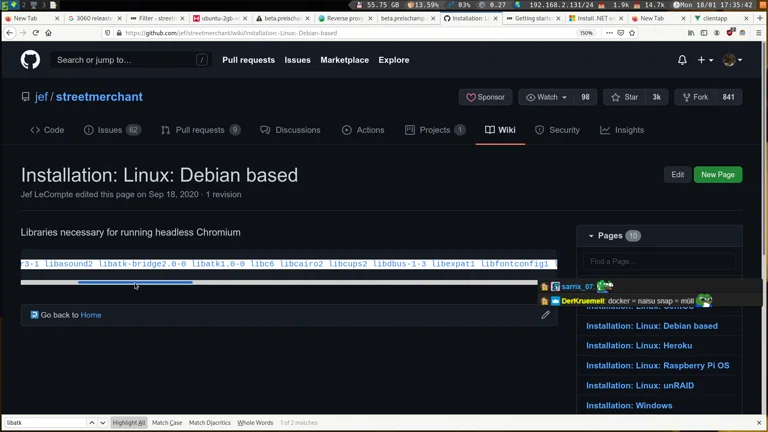Switch to the clientapp browser tab
The width and height of the screenshot is (768, 432).
click(720, 18)
